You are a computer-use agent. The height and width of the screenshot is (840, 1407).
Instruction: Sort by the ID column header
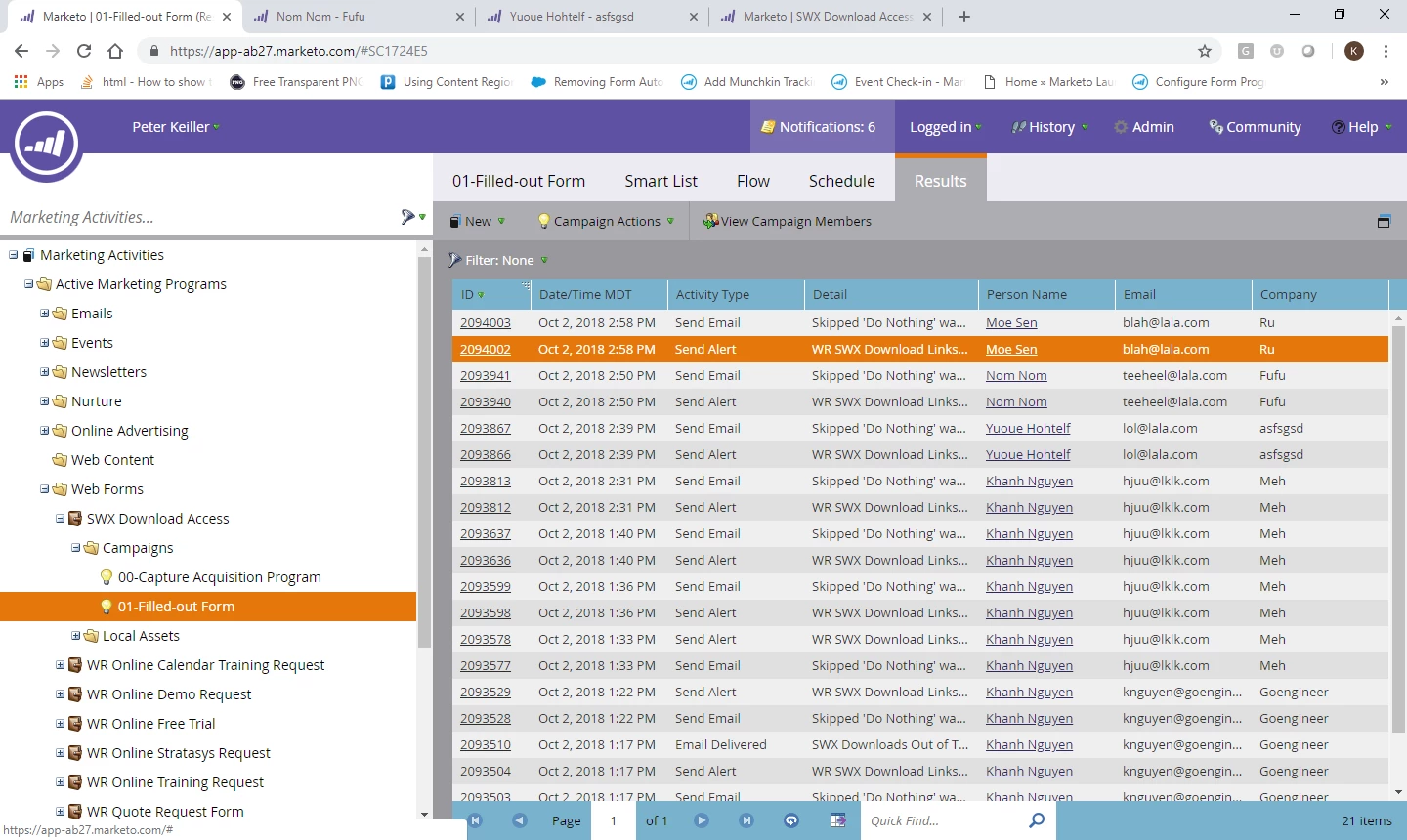pos(491,295)
